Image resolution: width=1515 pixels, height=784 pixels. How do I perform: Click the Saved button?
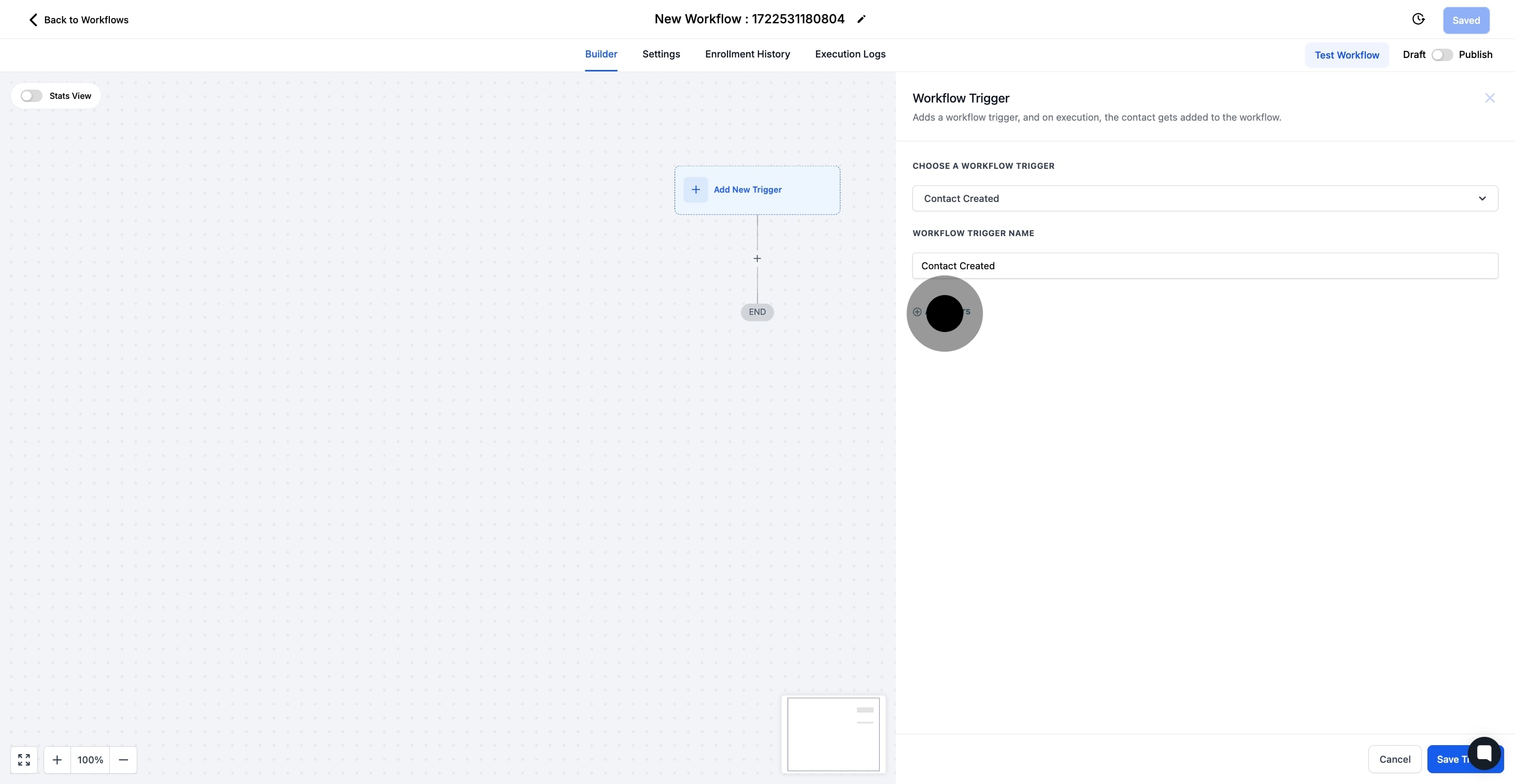pos(1466,21)
